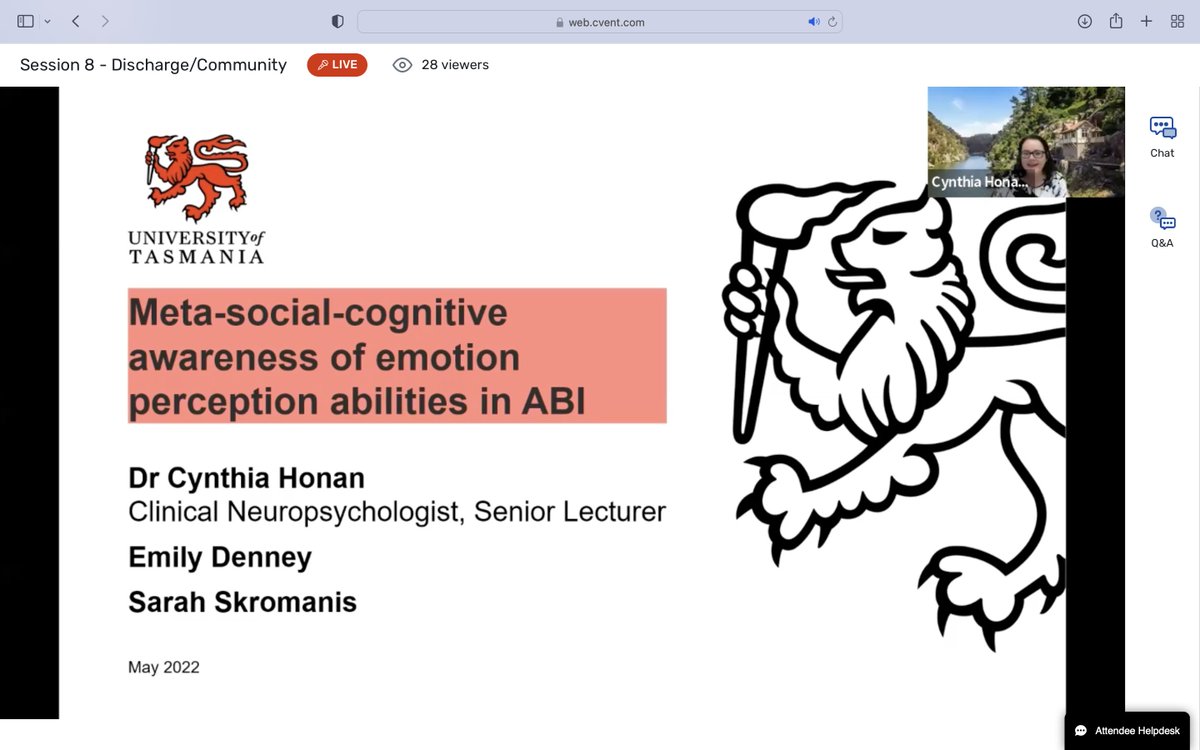Image resolution: width=1200 pixels, height=750 pixels.
Task: Open the Share menu
Action: (1116, 21)
